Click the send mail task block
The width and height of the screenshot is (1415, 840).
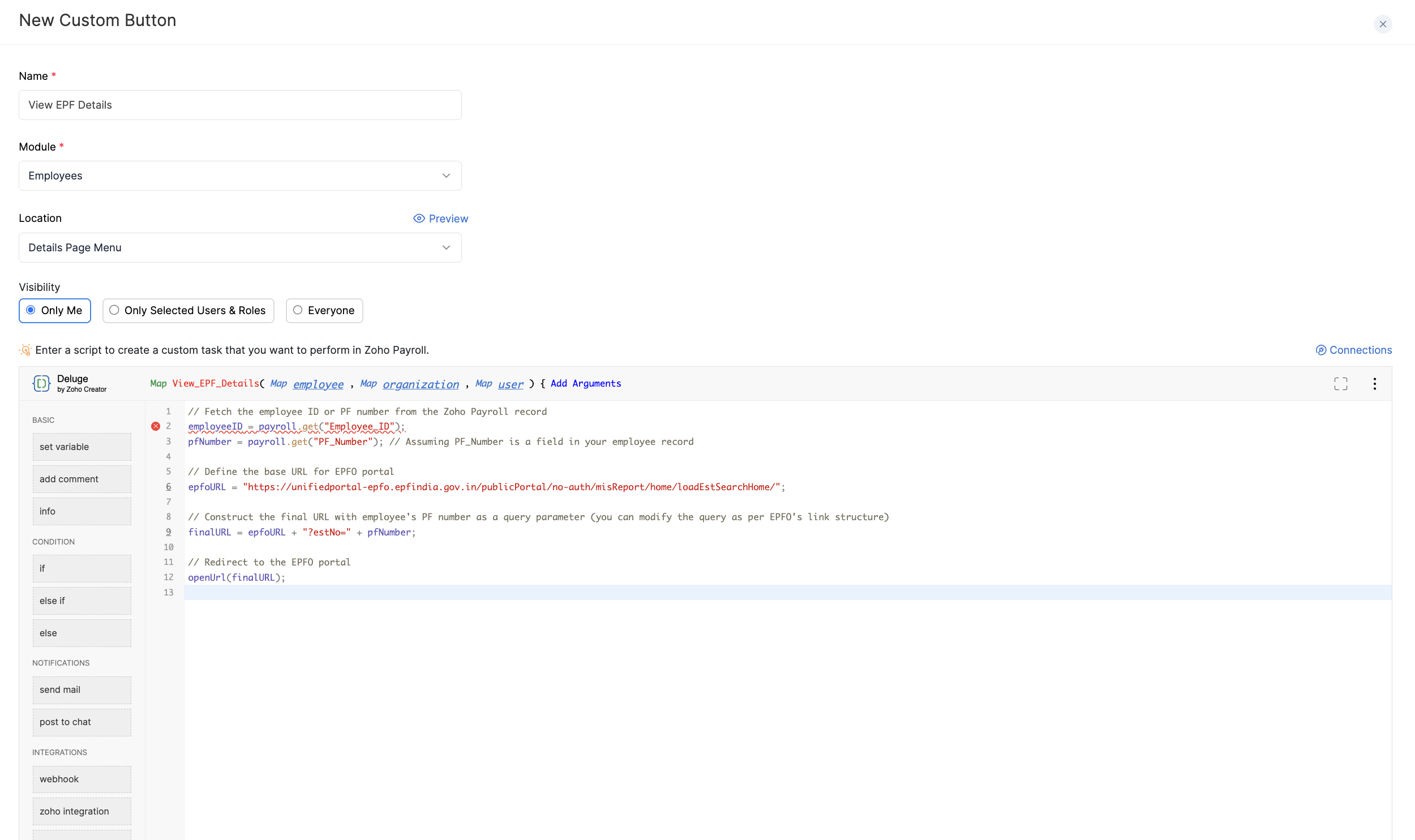(x=82, y=690)
